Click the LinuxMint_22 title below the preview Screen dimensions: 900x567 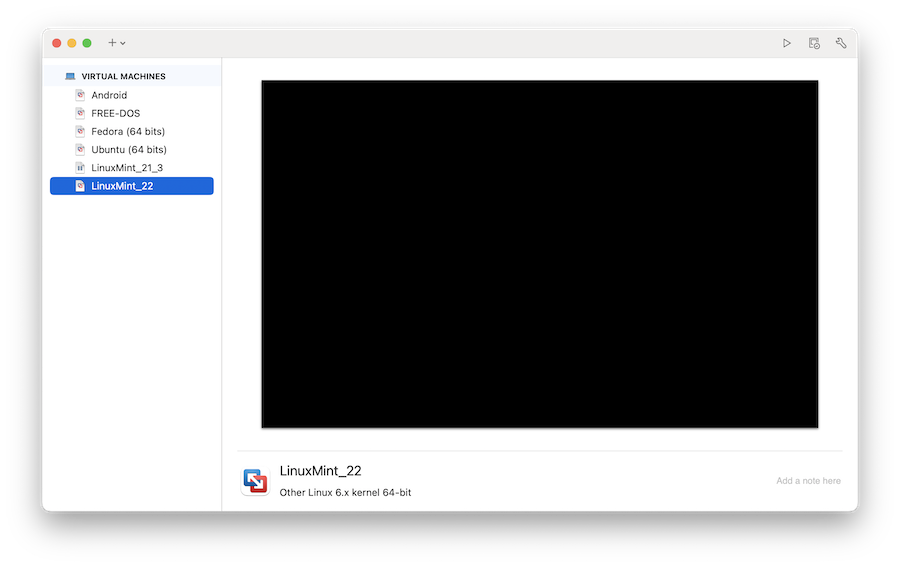(x=320, y=471)
